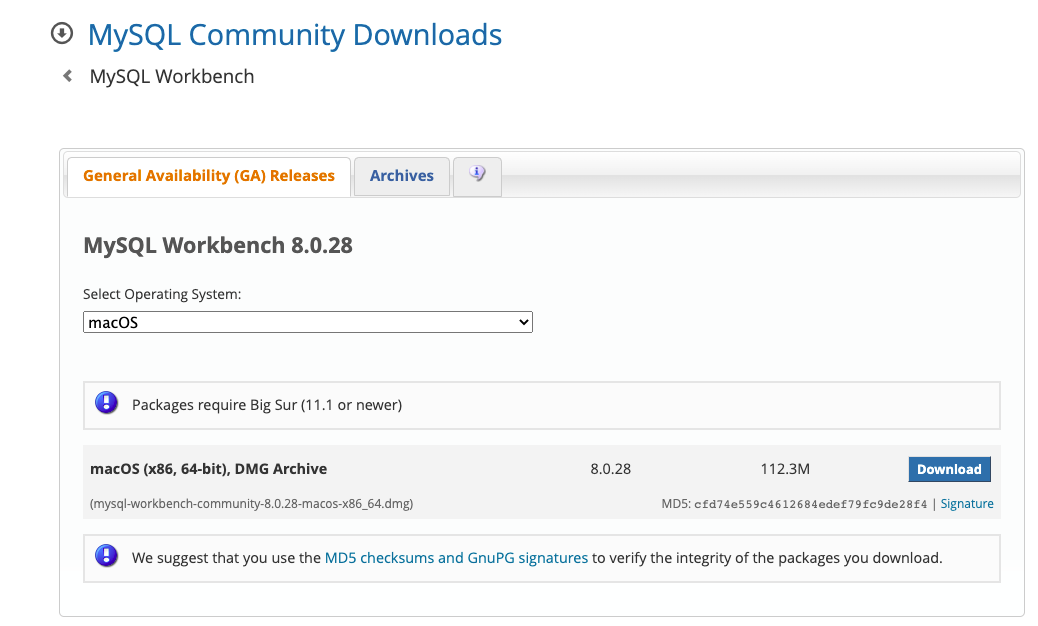
Task: Click the MD5 checksum hash value
Action: 810,504
